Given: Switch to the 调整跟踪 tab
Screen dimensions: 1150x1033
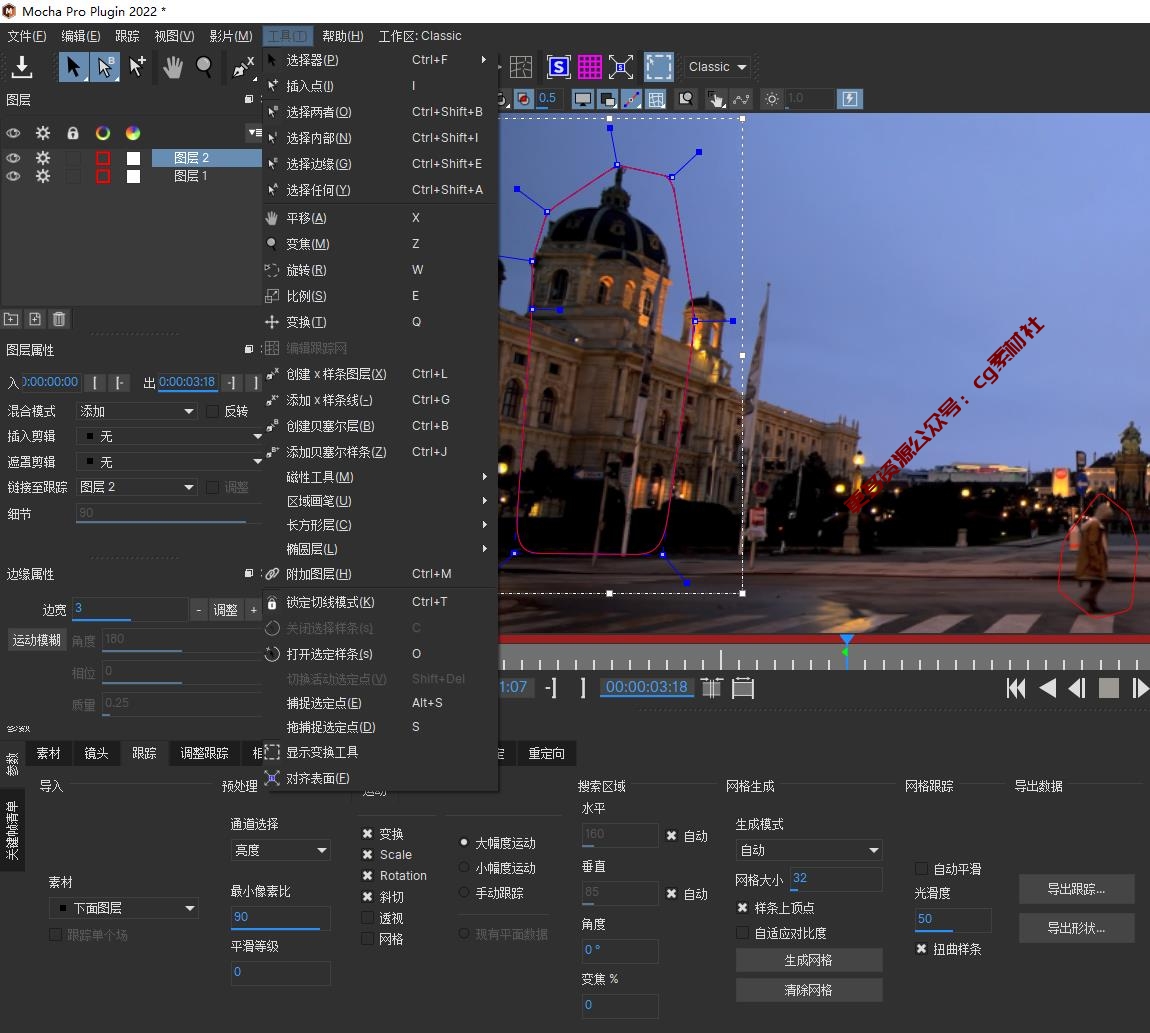Looking at the screenshot, I should tap(204, 753).
